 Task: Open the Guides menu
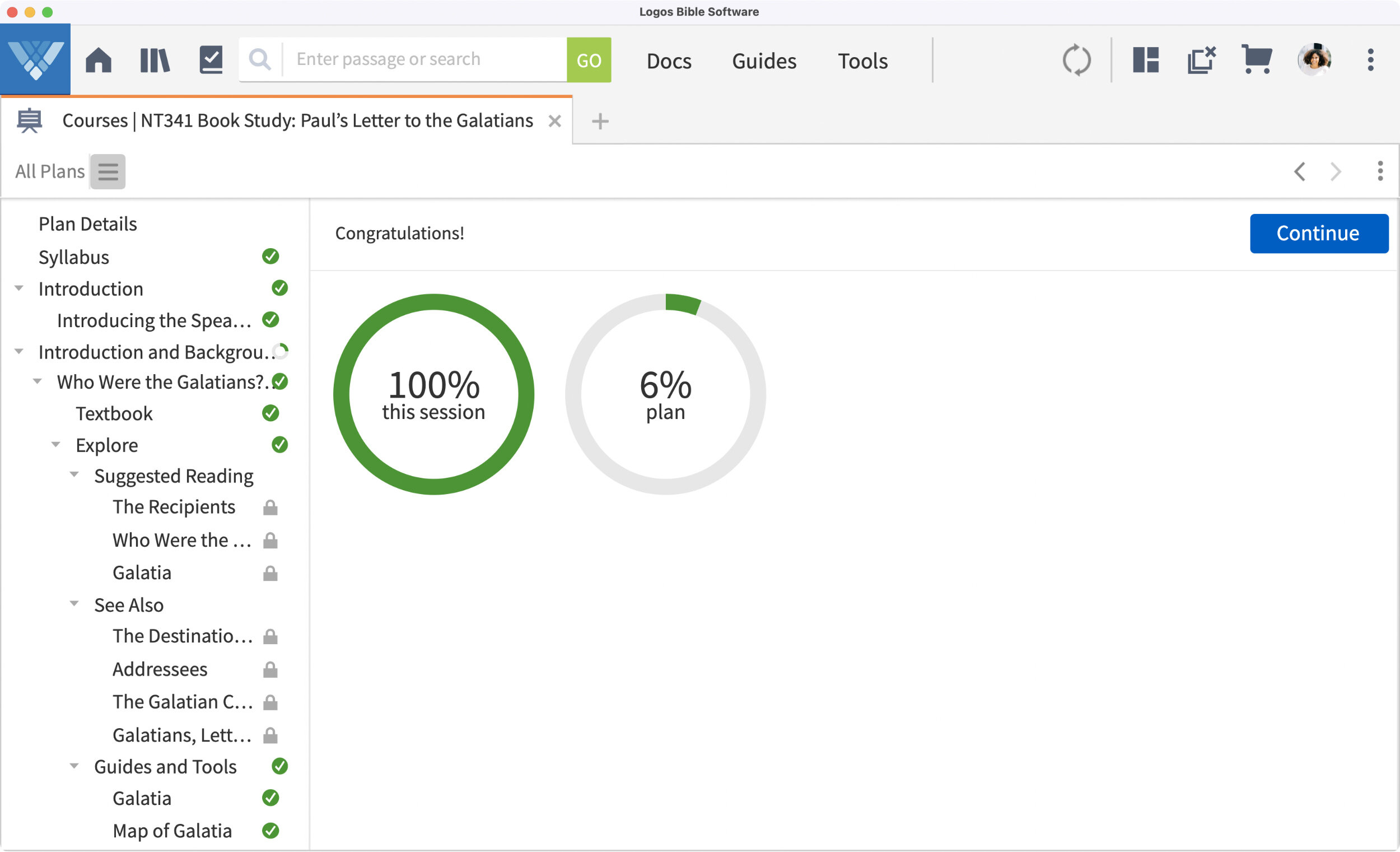point(764,61)
